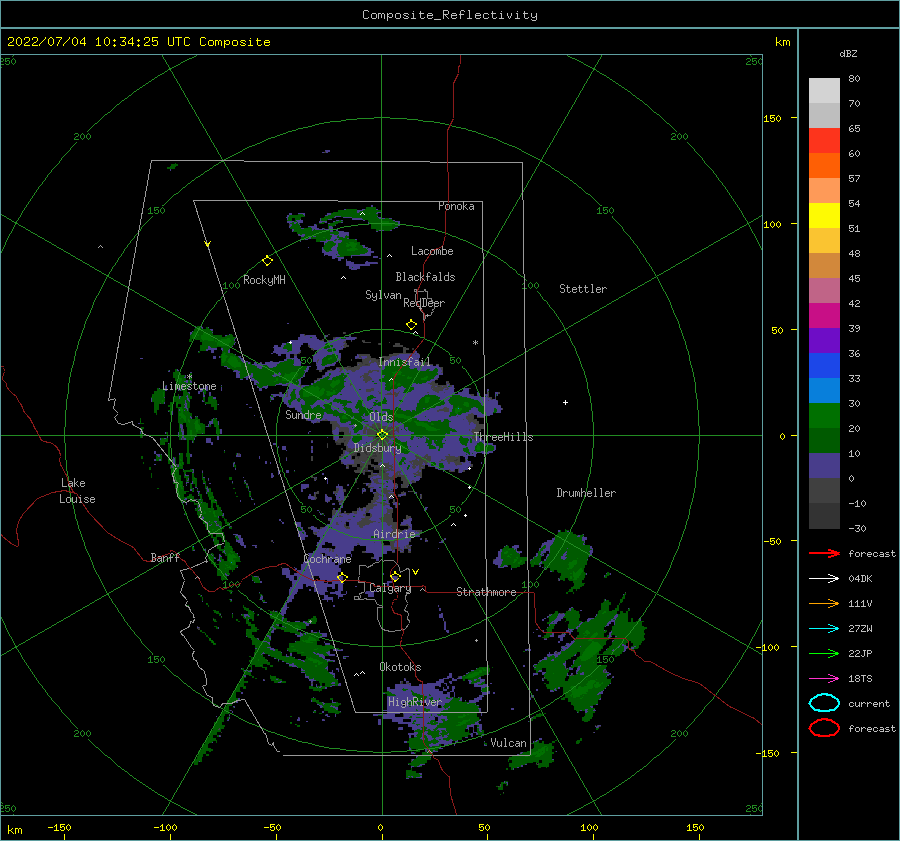
Task: Click the Calgary city label
Action: [390, 588]
